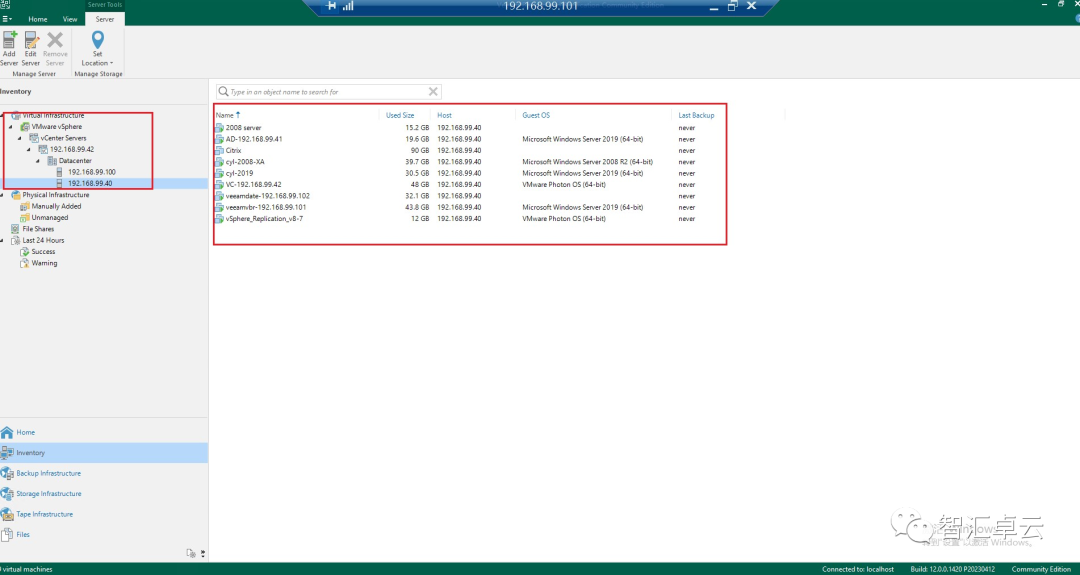1080x575 pixels.
Task: Click the Home navigation pane icon
Action: coord(7,432)
